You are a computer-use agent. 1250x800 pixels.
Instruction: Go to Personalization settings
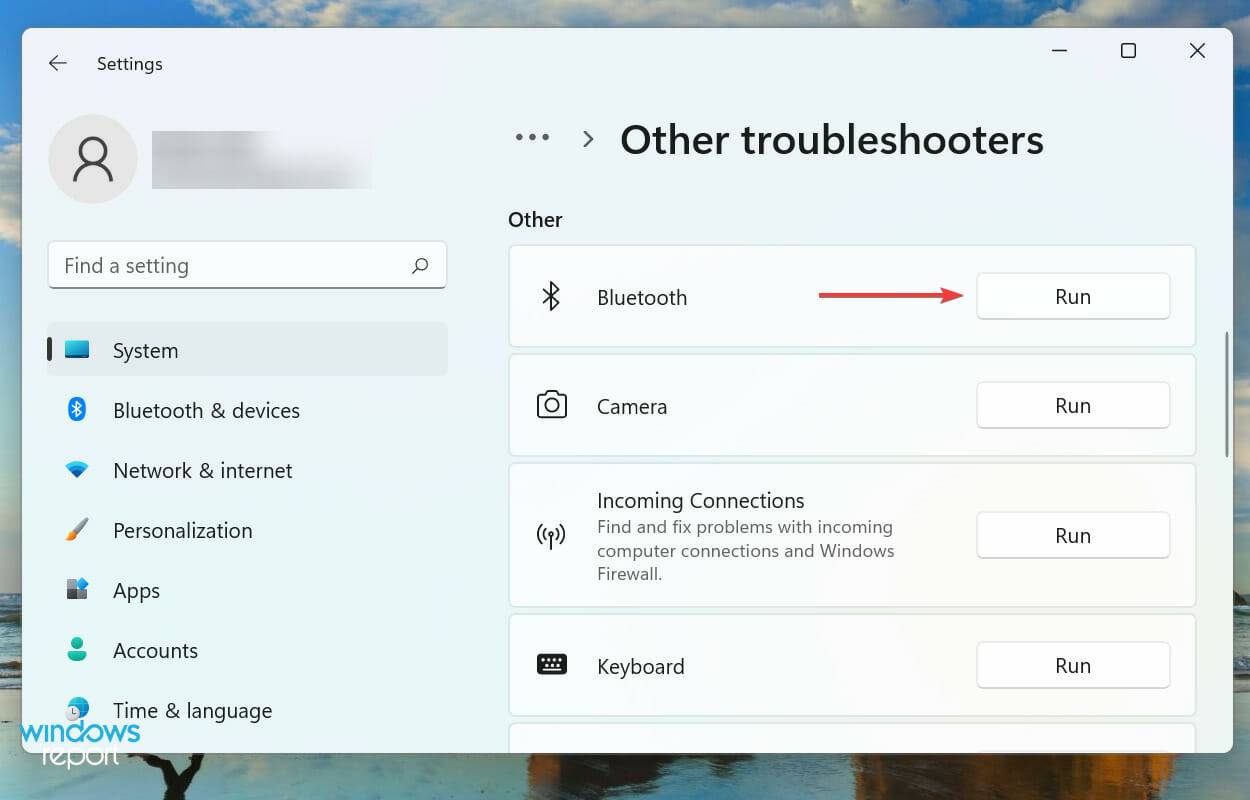point(182,530)
